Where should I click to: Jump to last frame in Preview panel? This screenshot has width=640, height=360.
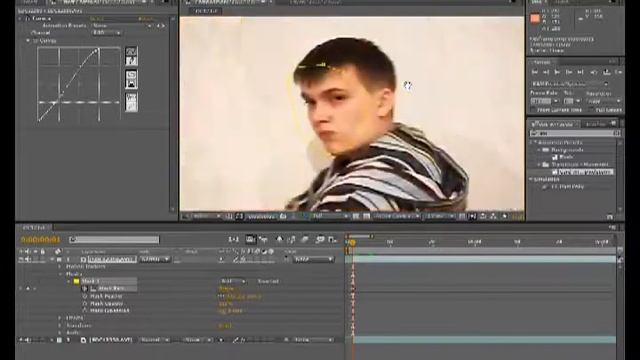click(x=580, y=72)
